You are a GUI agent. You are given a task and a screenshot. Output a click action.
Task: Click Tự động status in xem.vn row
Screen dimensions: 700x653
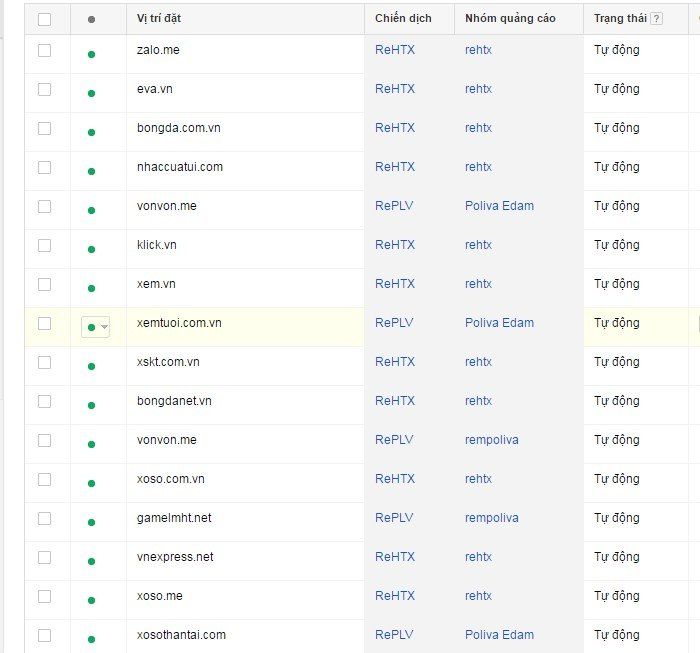pos(617,284)
